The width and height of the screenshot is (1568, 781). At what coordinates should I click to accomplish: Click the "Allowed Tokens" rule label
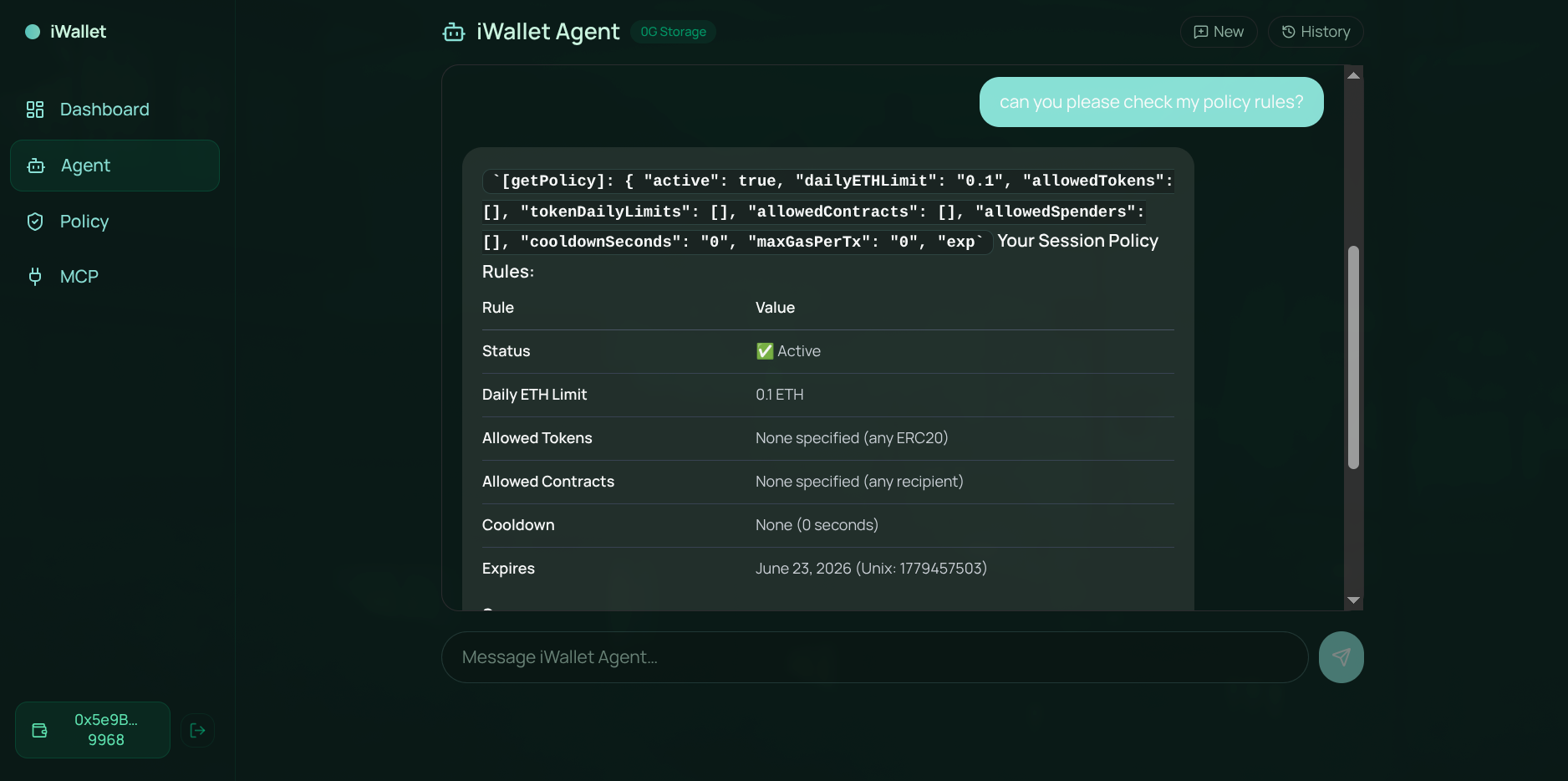537,438
